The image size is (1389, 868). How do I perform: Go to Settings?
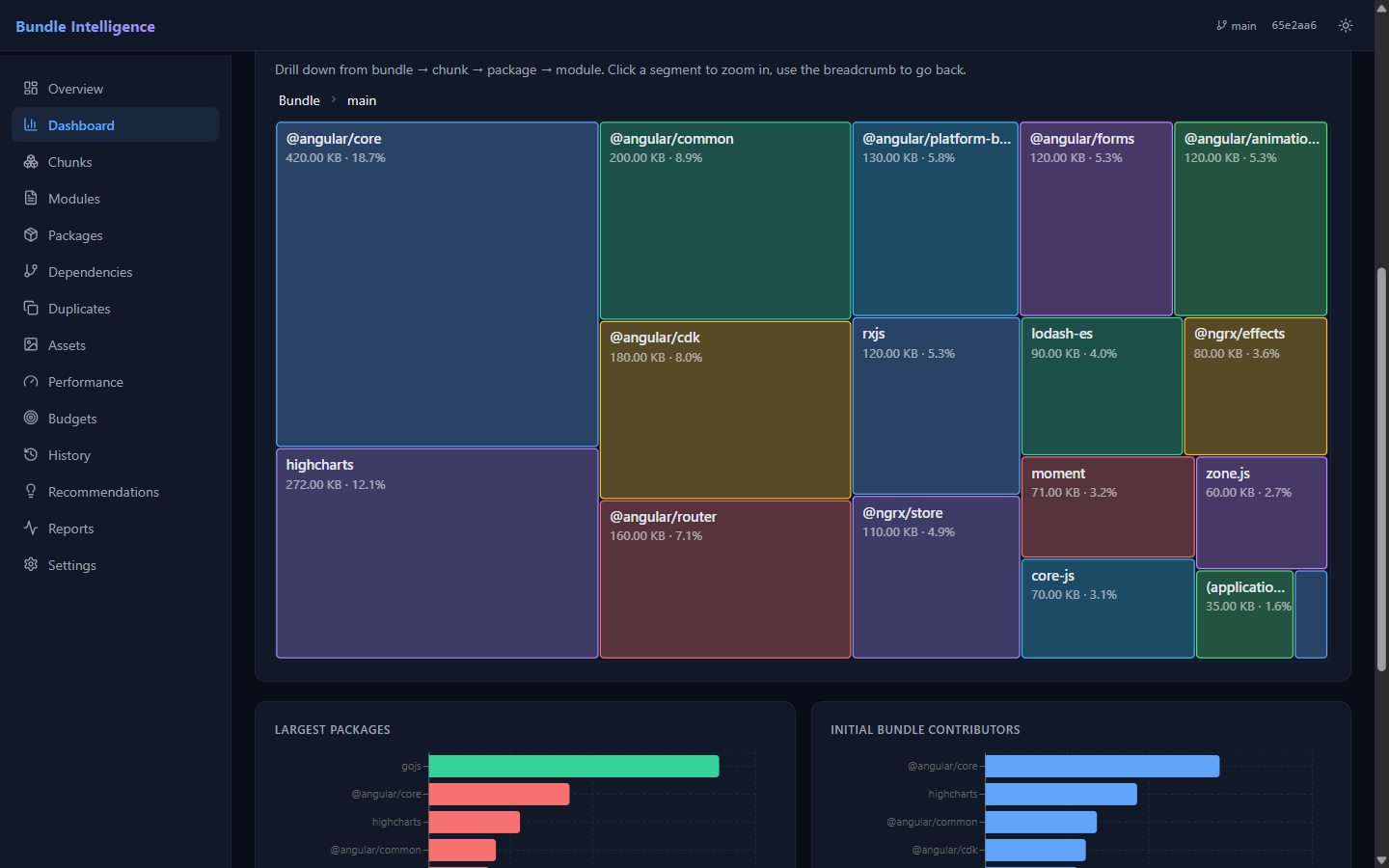(x=115, y=565)
